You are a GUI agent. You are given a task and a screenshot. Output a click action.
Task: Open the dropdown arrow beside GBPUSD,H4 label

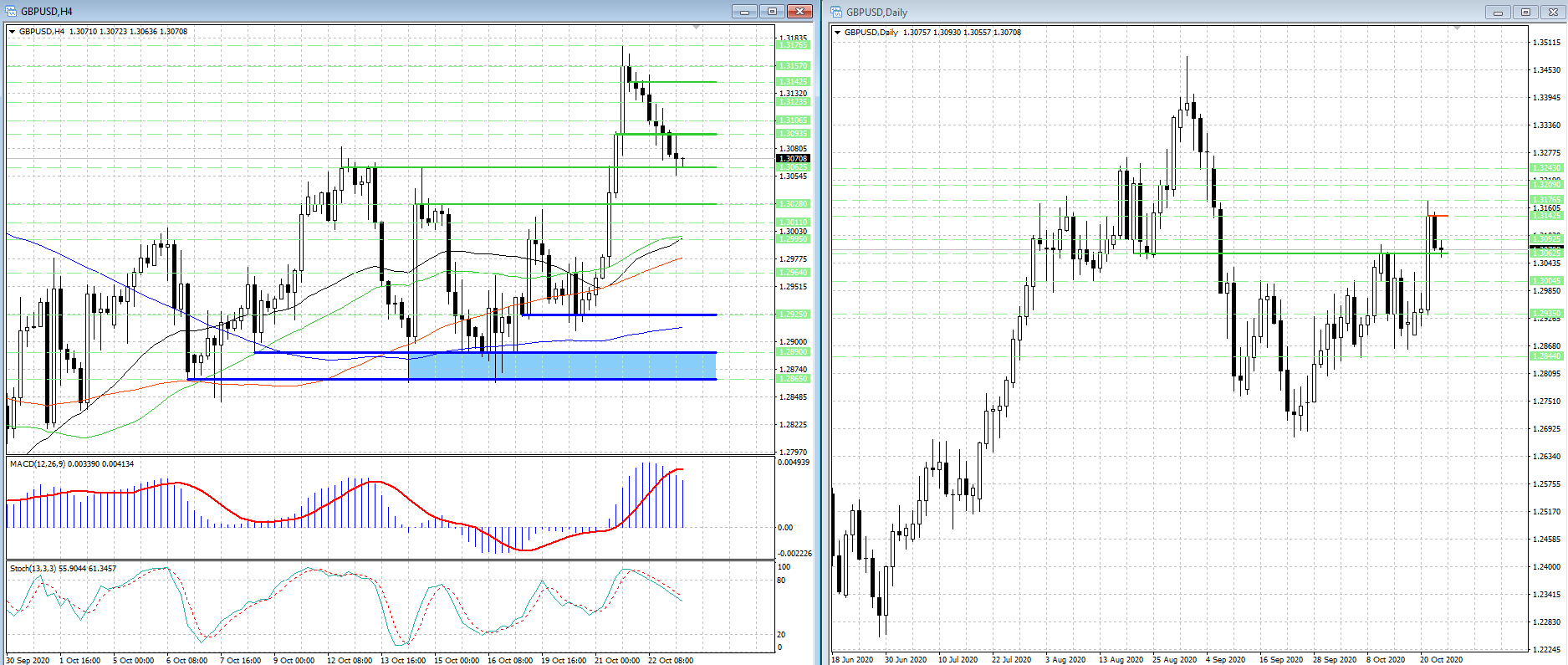13,32
